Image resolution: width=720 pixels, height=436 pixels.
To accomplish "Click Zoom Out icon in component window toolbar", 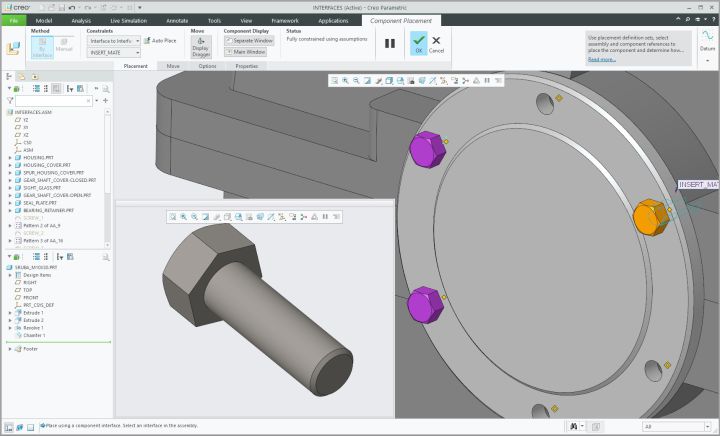I will [195, 217].
